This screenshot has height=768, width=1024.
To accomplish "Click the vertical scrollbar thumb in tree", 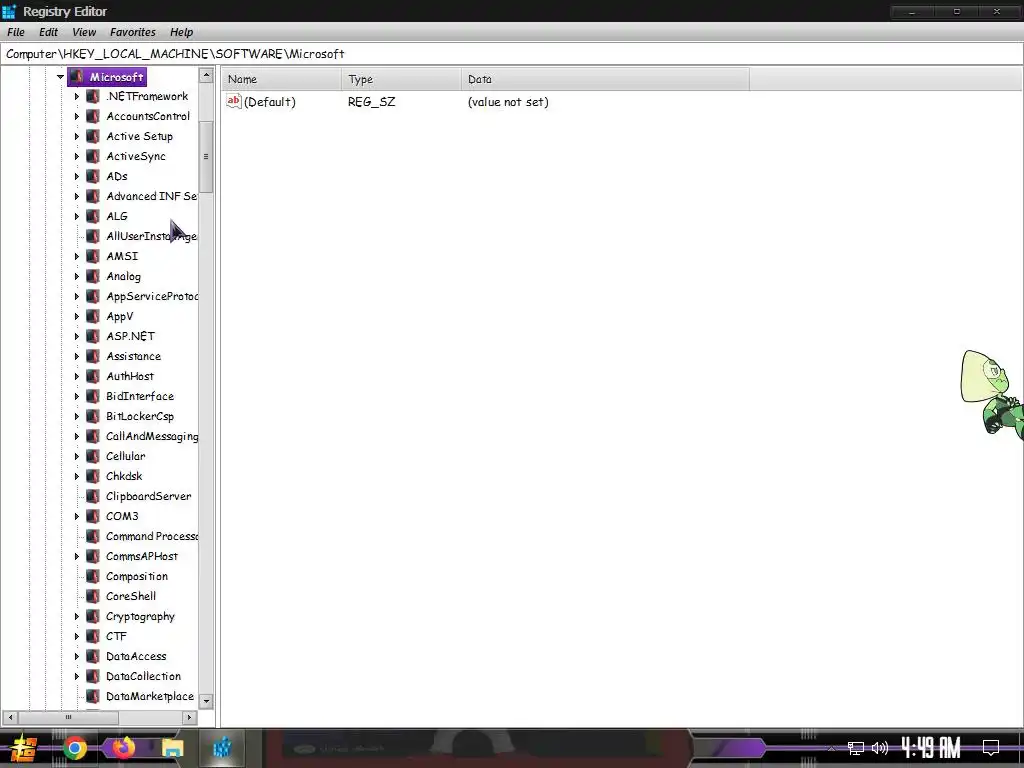I will click(206, 157).
